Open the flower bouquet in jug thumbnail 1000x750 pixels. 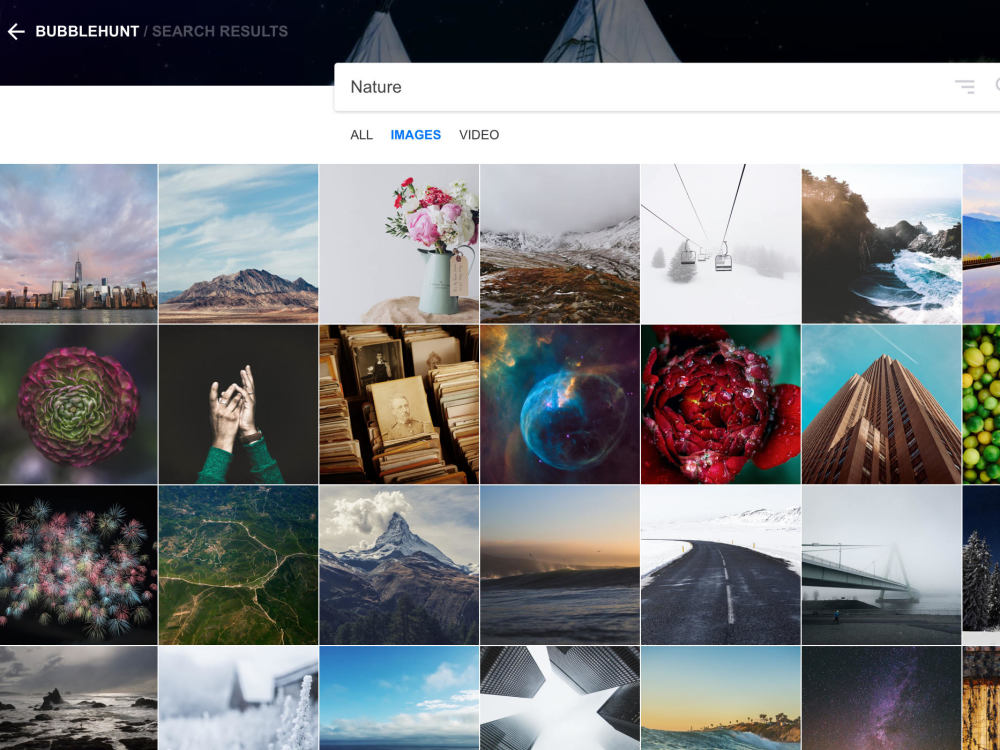point(399,244)
